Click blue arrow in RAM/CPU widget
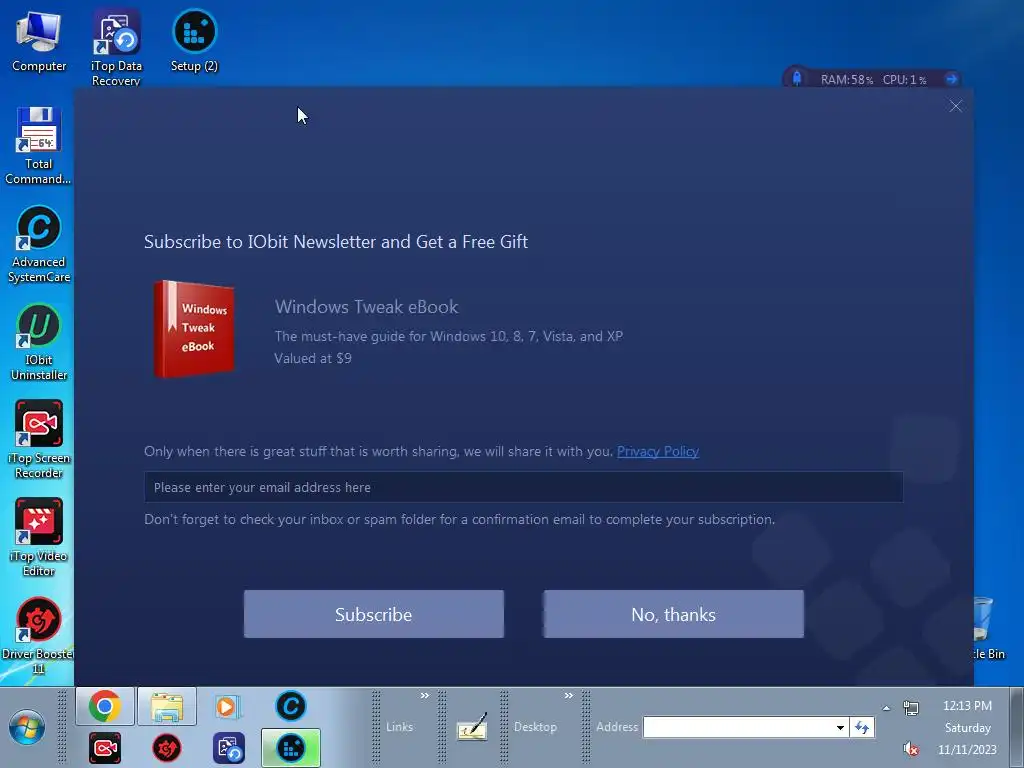 point(951,79)
